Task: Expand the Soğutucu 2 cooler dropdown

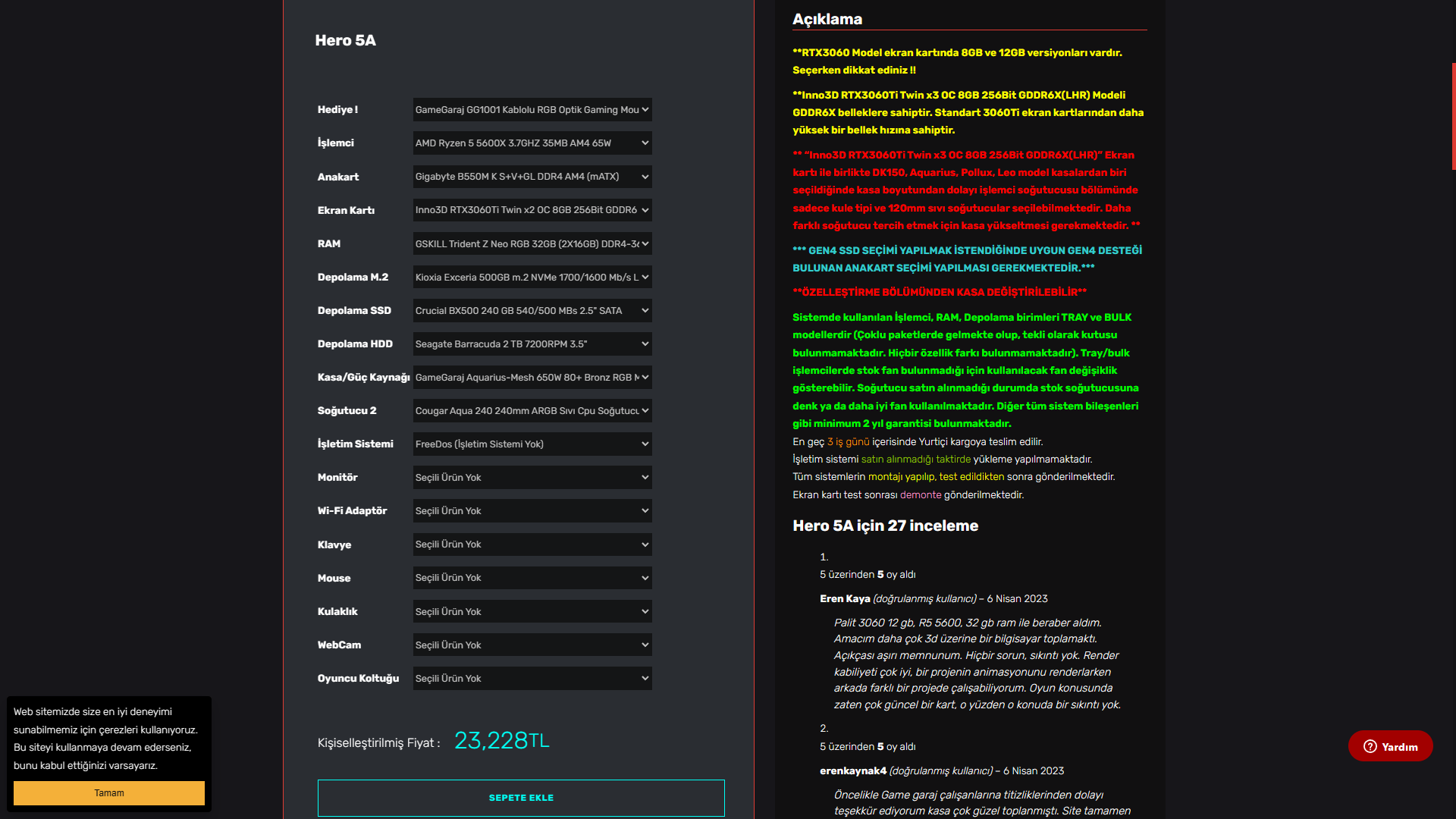Action: coord(532,410)
